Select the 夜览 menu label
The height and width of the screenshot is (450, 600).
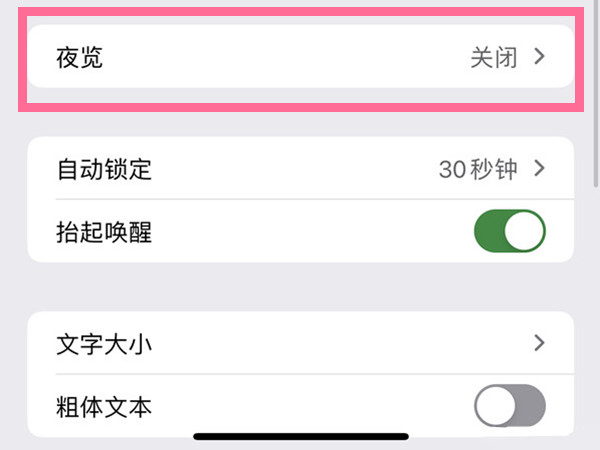pos(80,57)
